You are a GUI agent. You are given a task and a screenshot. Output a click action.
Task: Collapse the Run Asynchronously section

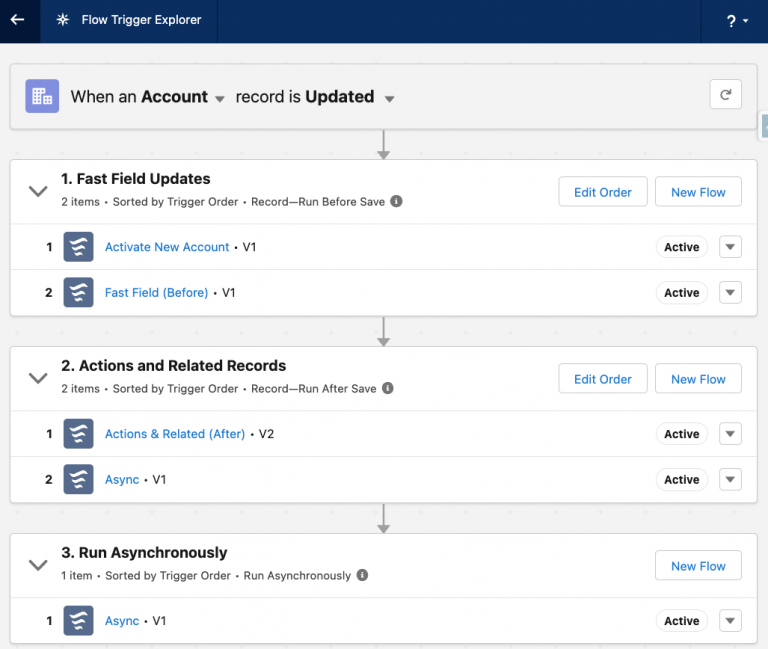tap(38, 565)
